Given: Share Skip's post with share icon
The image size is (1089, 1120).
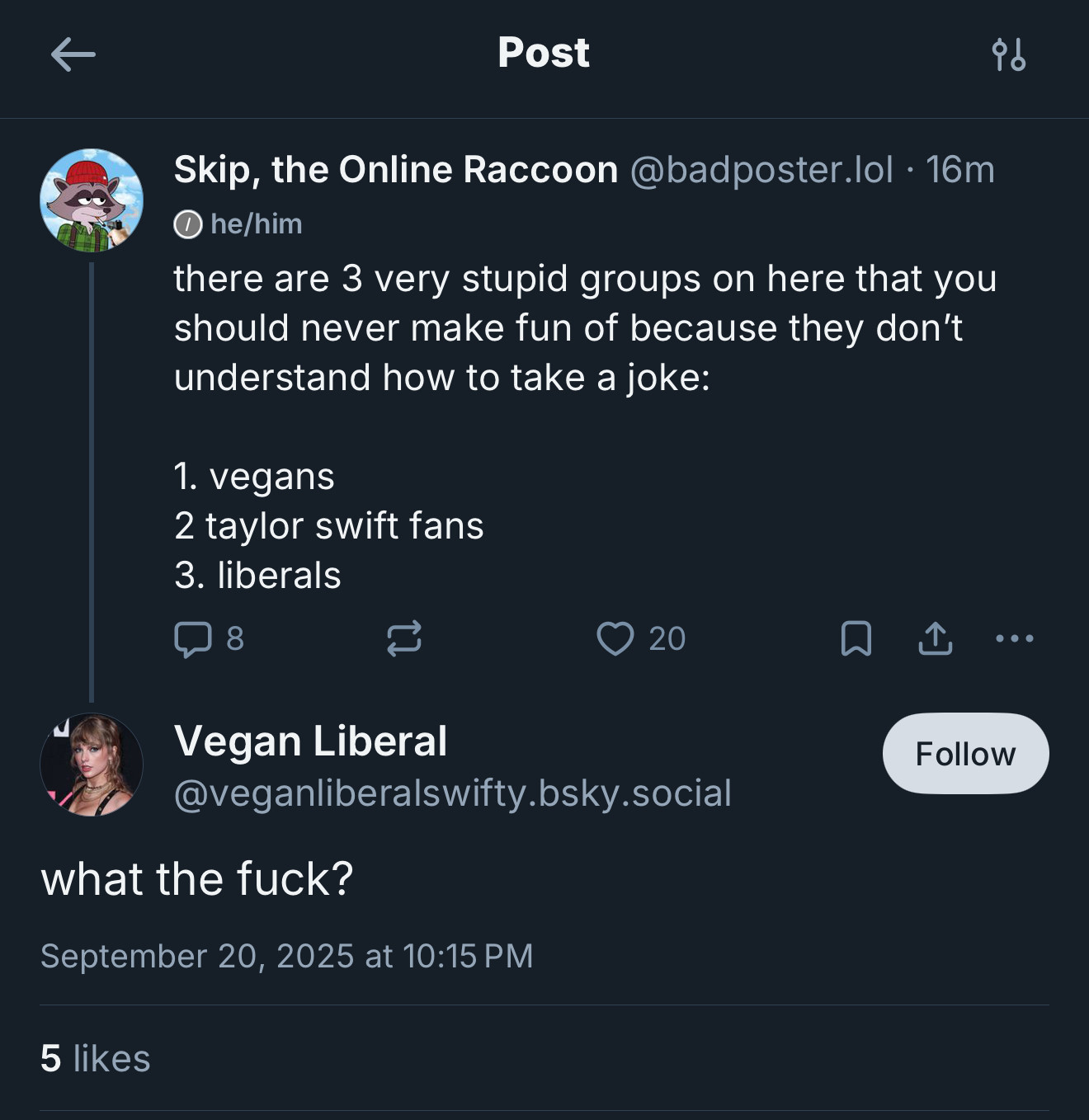Looking at the screenshot, I should point(936,639).
